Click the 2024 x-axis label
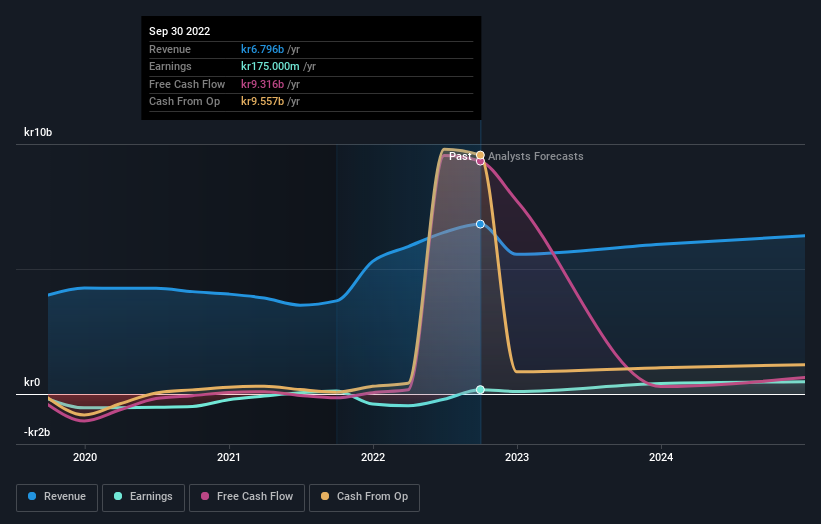 661,457
